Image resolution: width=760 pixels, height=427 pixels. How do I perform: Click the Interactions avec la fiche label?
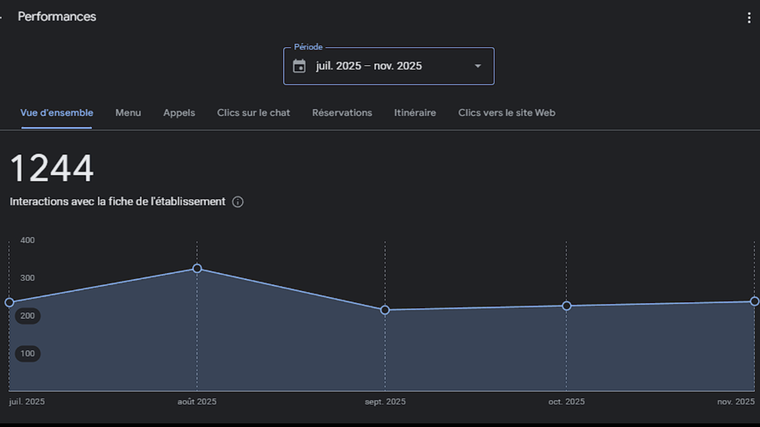(x=117, y=202)
